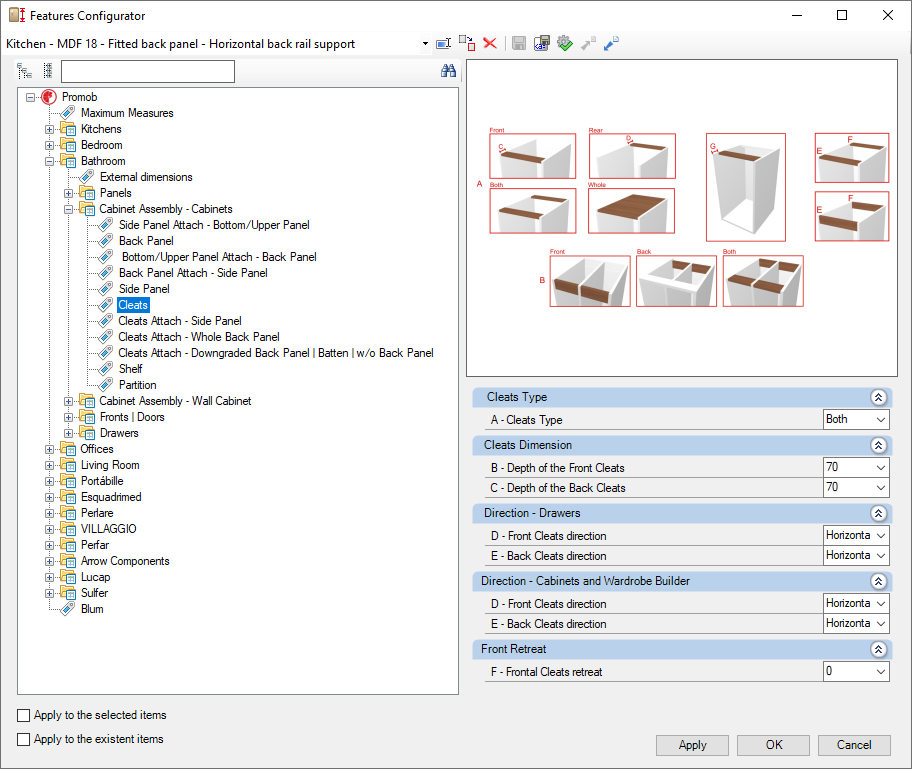Click the gear with green checkmark icon
The width and height of the screenshot is (912, 769).
565,44
